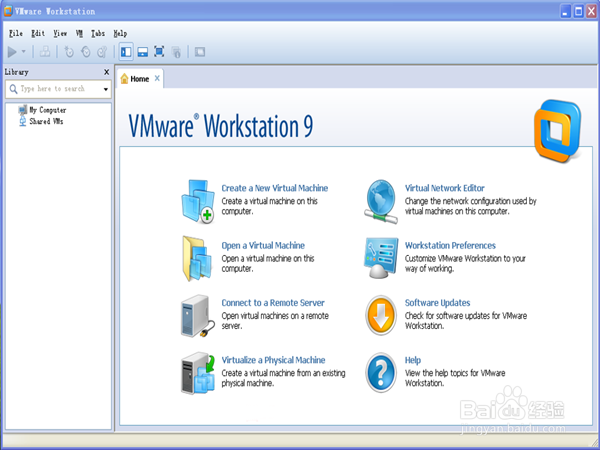The image size is (600, 450).
Task: Click the Virtual Network Editor link
Action: tap(445, 188)
